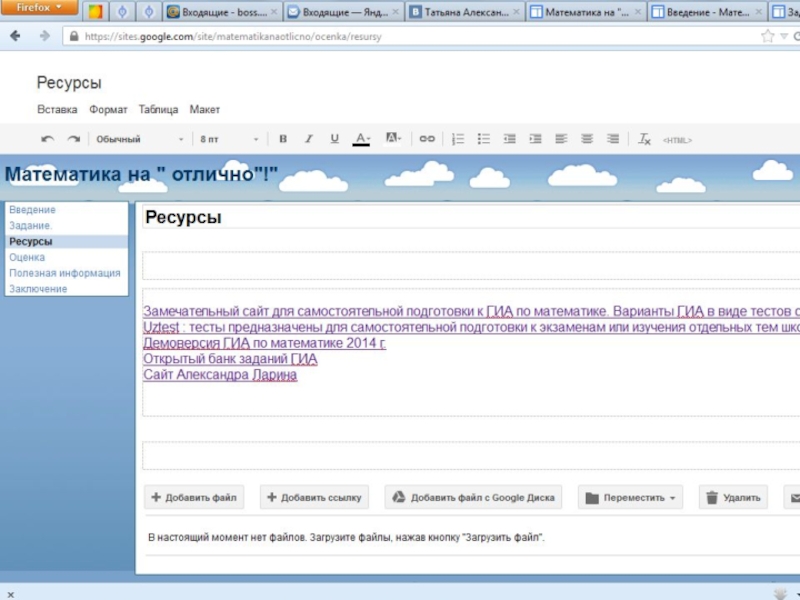Expand the 'Переместить' dropdown button

pos(631,497)
